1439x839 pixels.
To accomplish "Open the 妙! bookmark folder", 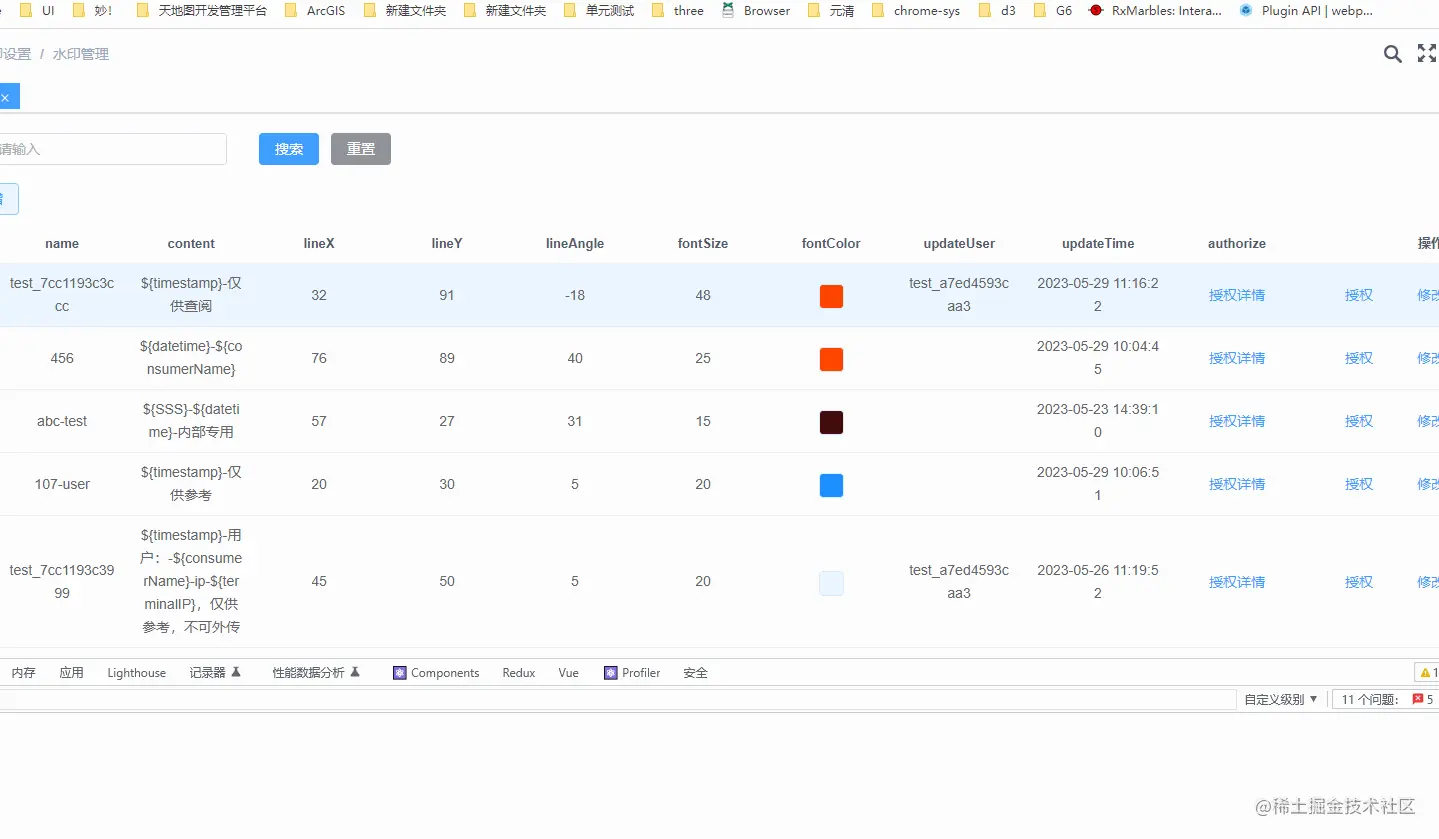I will pyautogui.click(x=93, y=11).
